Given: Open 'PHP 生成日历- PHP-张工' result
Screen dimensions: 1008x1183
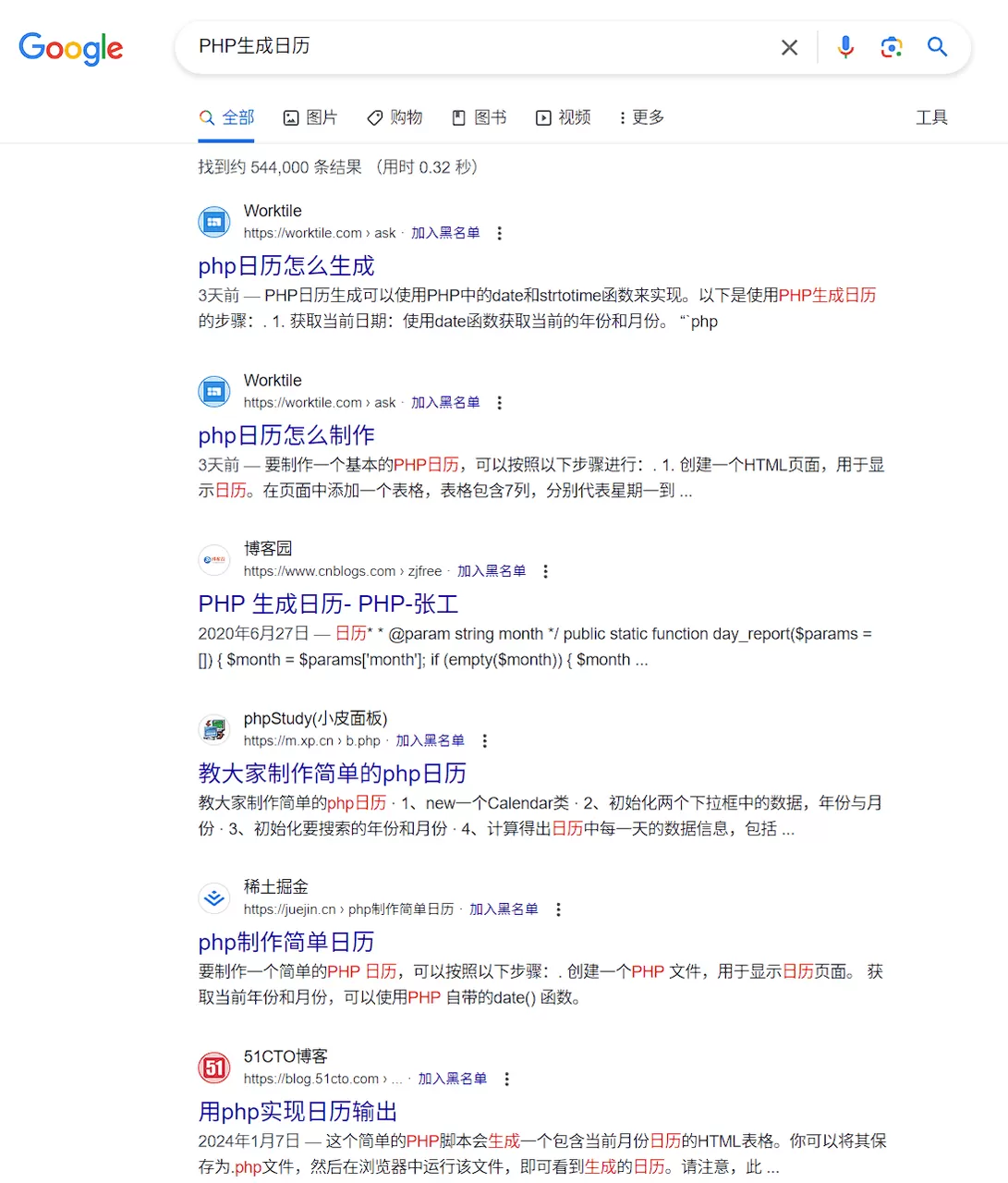Looking at the screenshot, I should [x=330, y=604].
